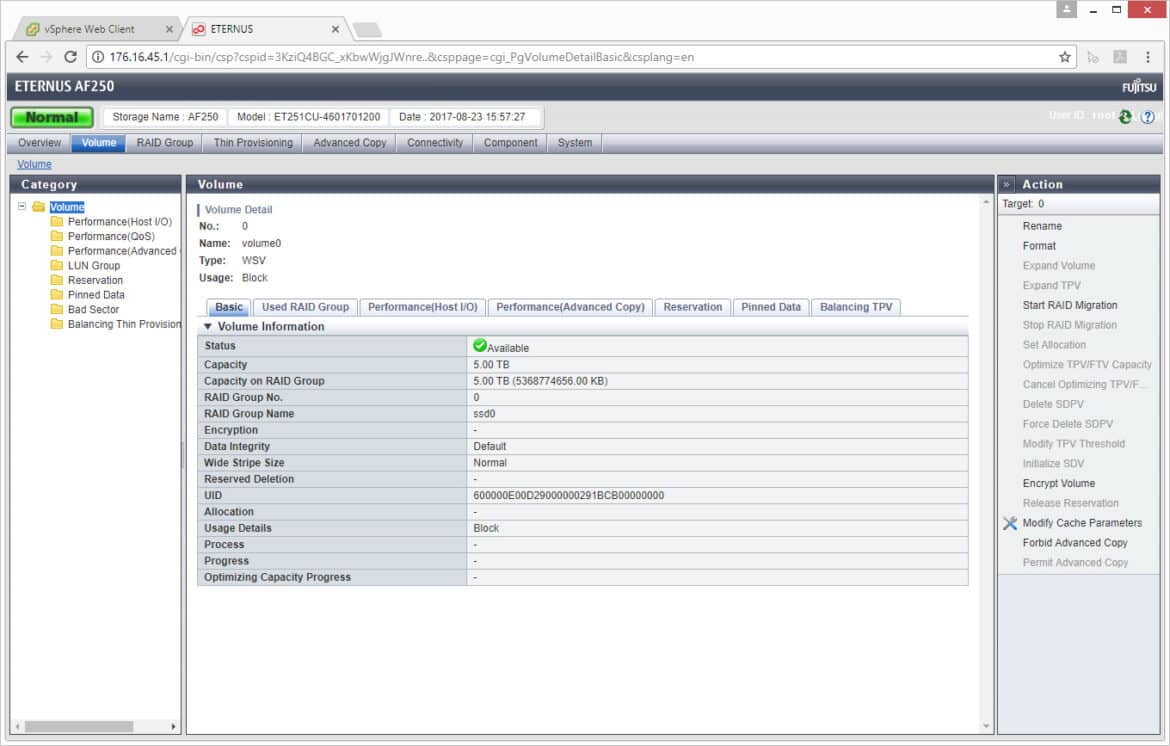The height and width of the screenshot is (746, 1170).
Task: Click the Rename action
Action: (x=1042, y=226)
